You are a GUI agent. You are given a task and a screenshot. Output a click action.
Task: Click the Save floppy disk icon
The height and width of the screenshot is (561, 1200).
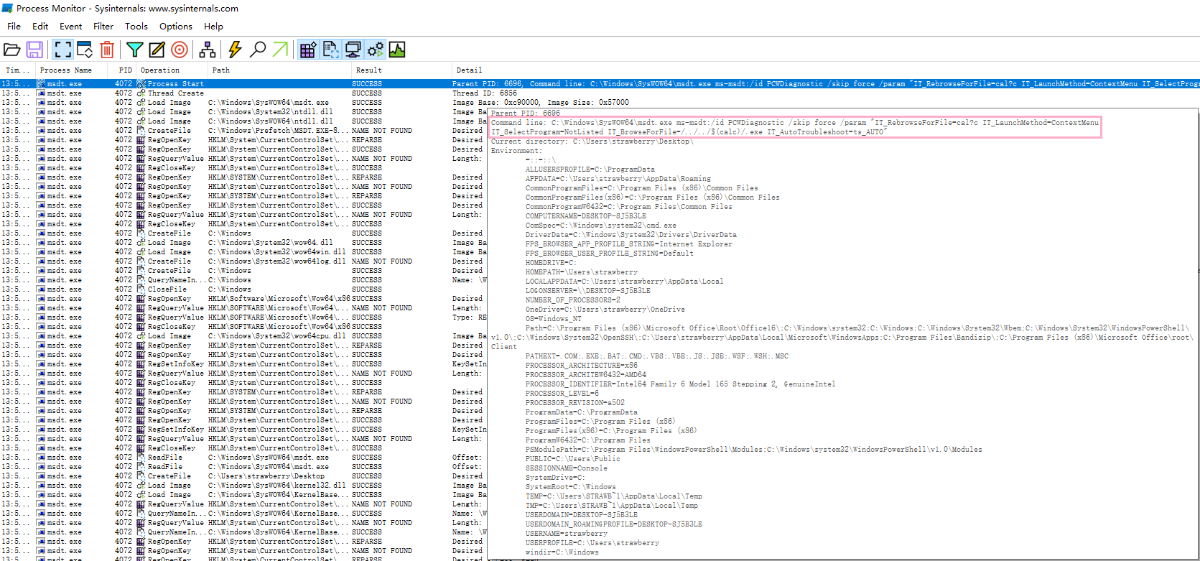(35, 49)
